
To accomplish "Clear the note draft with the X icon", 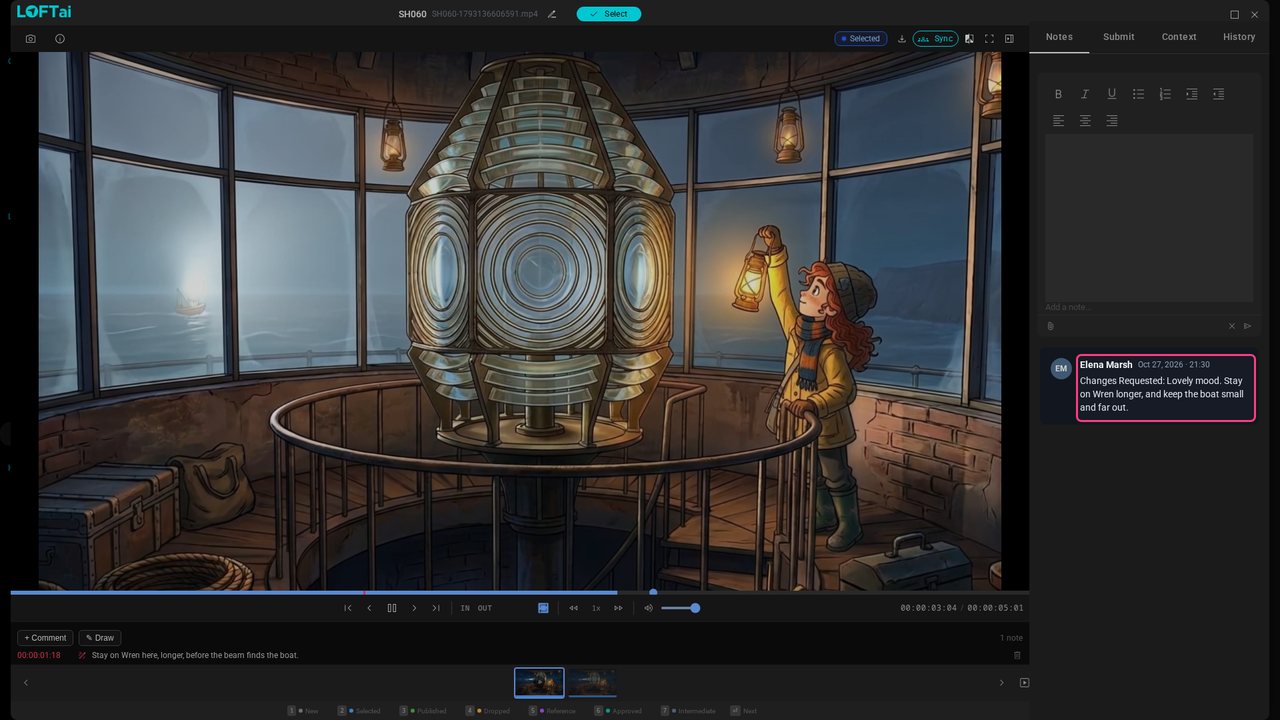I will tap(1232, 326).
